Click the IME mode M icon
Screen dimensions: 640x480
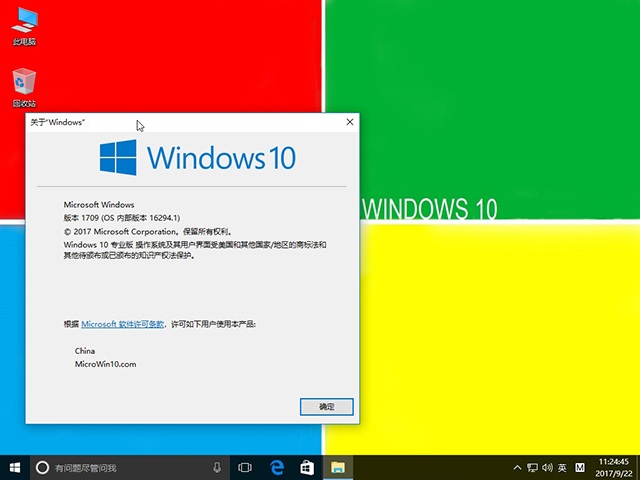580,467
